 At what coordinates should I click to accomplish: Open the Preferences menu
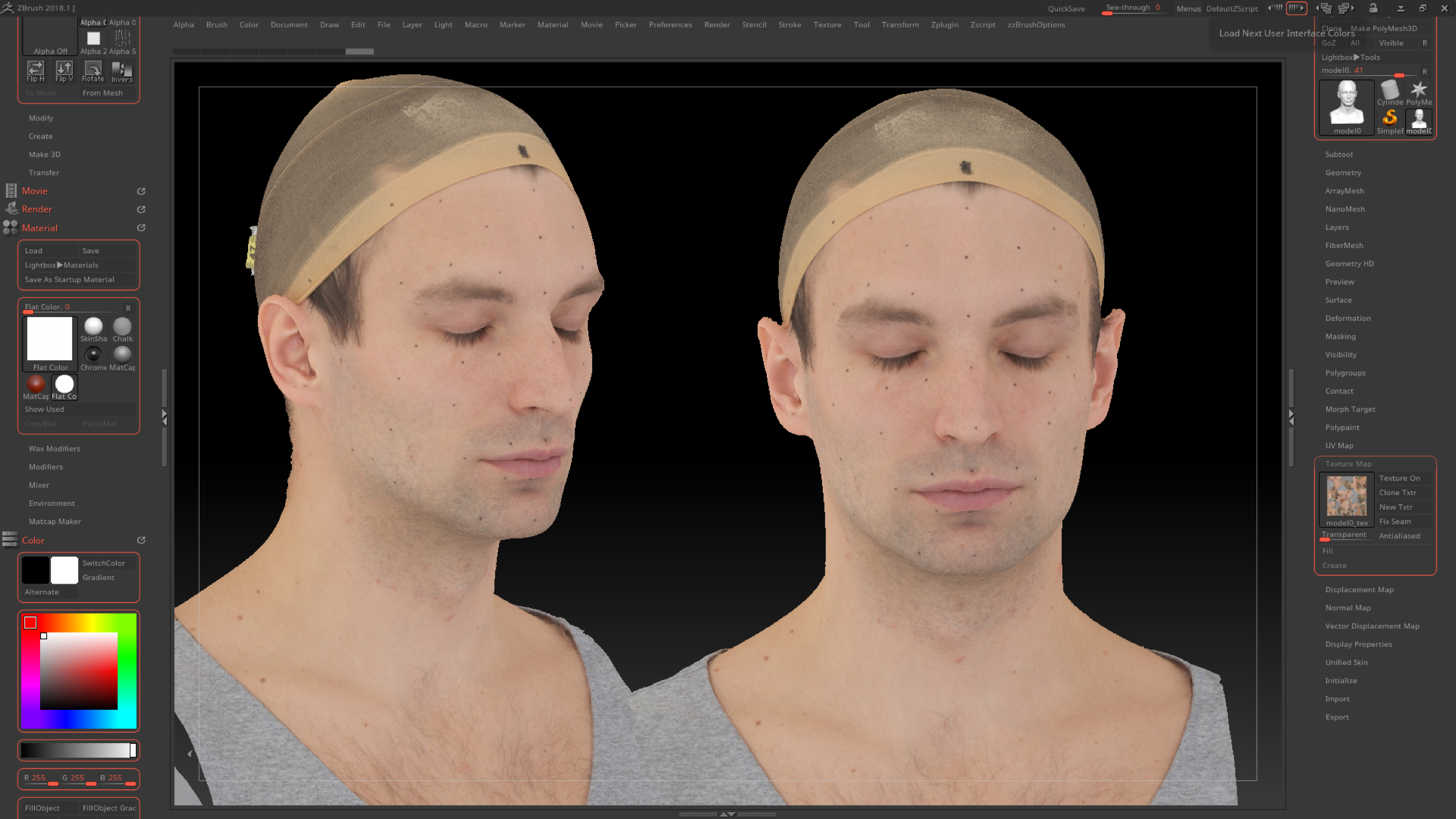pos(670,25)
